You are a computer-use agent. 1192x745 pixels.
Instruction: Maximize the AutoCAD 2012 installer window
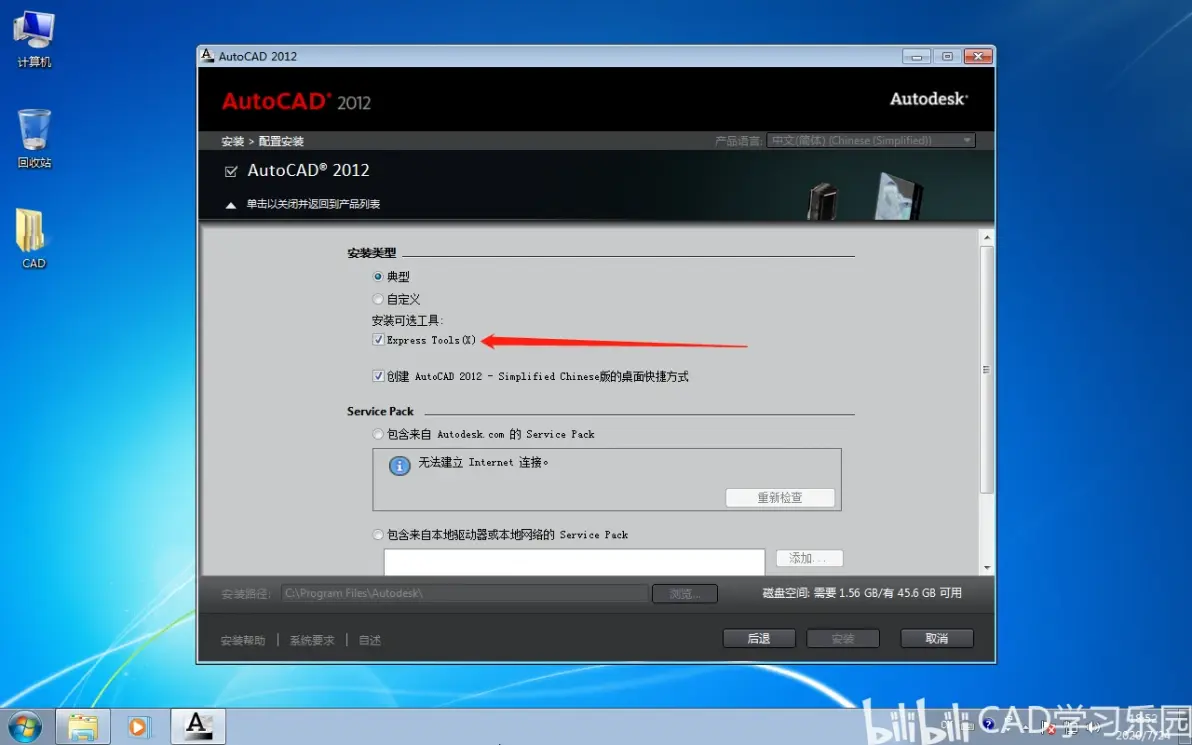(x=947, y=56)
